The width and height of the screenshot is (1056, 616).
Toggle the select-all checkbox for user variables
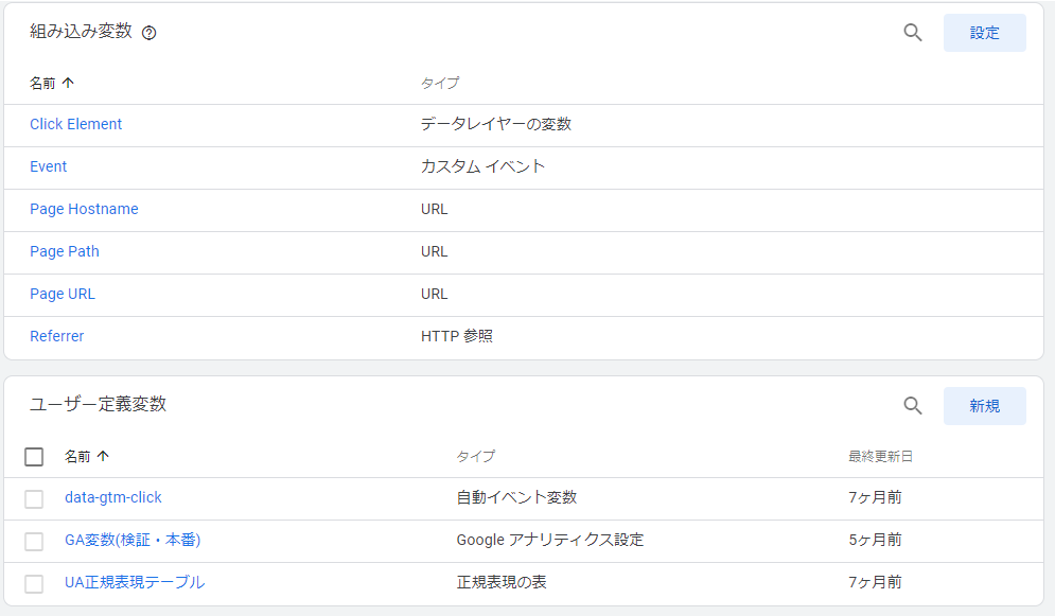pos(34,457)
